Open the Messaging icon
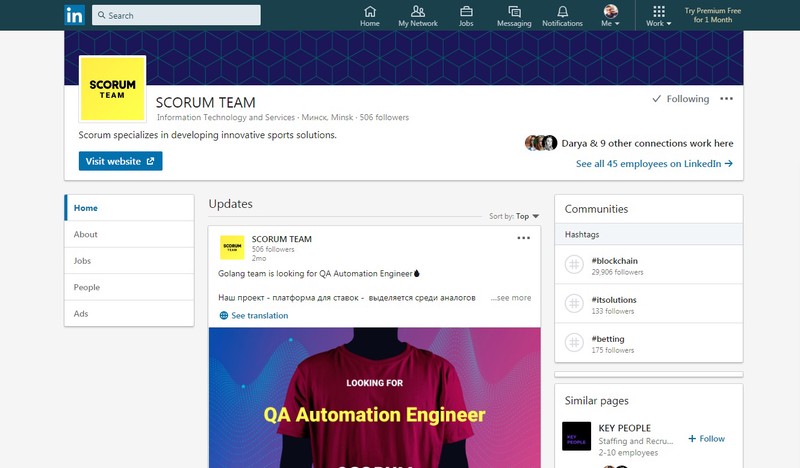The image size is (800, 468). [514, 16]
